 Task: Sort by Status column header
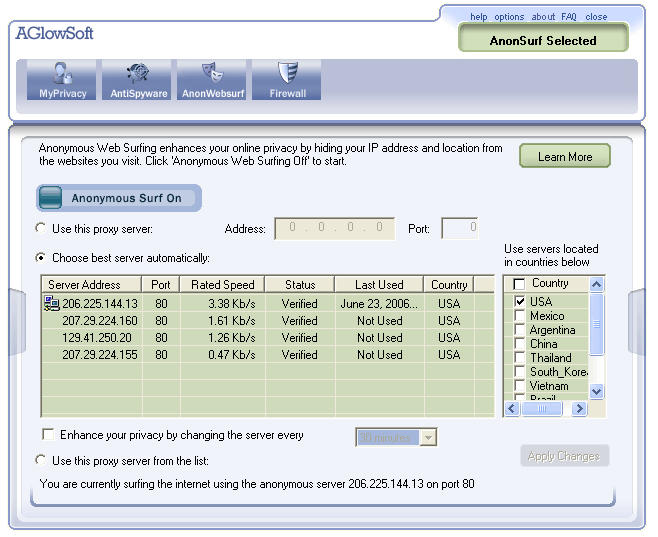pyautogui.click(x=300, y=284)
